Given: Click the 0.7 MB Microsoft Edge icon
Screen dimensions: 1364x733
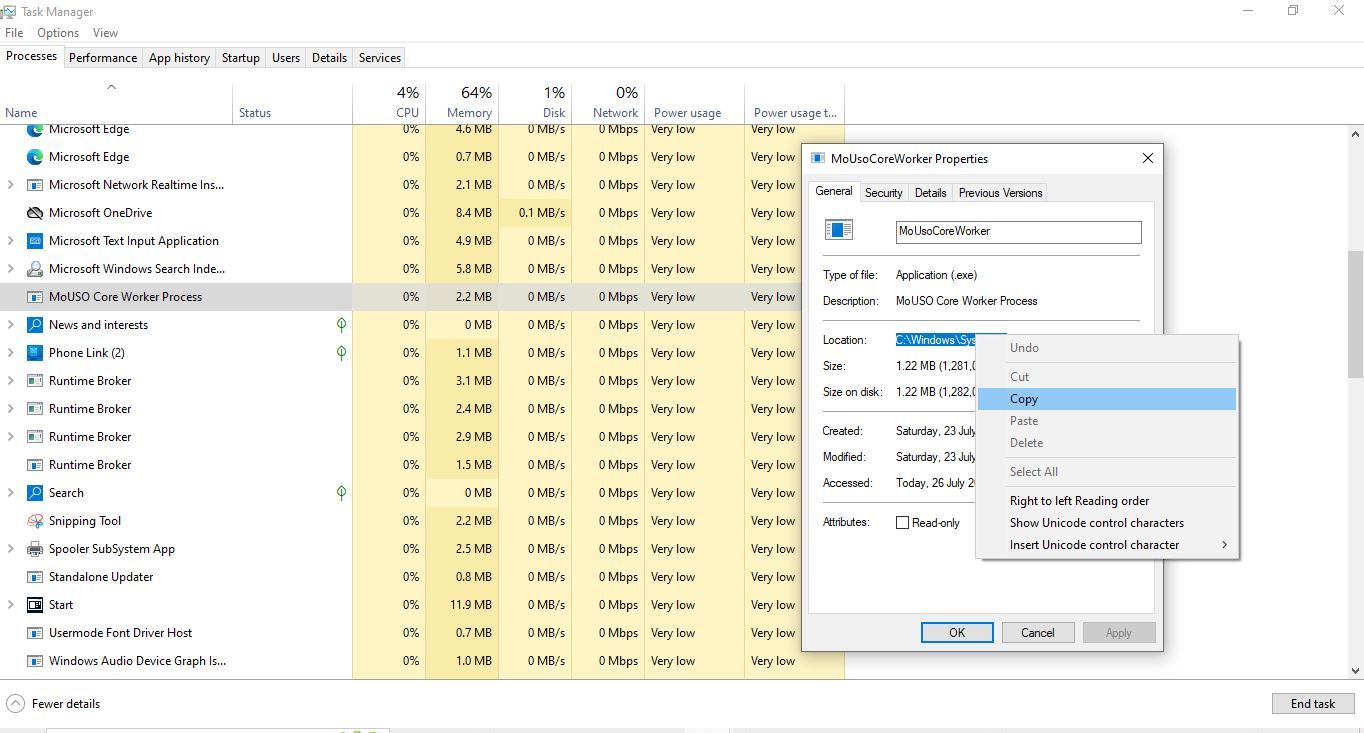Looking at the screenshot, I should click(35, 157).
